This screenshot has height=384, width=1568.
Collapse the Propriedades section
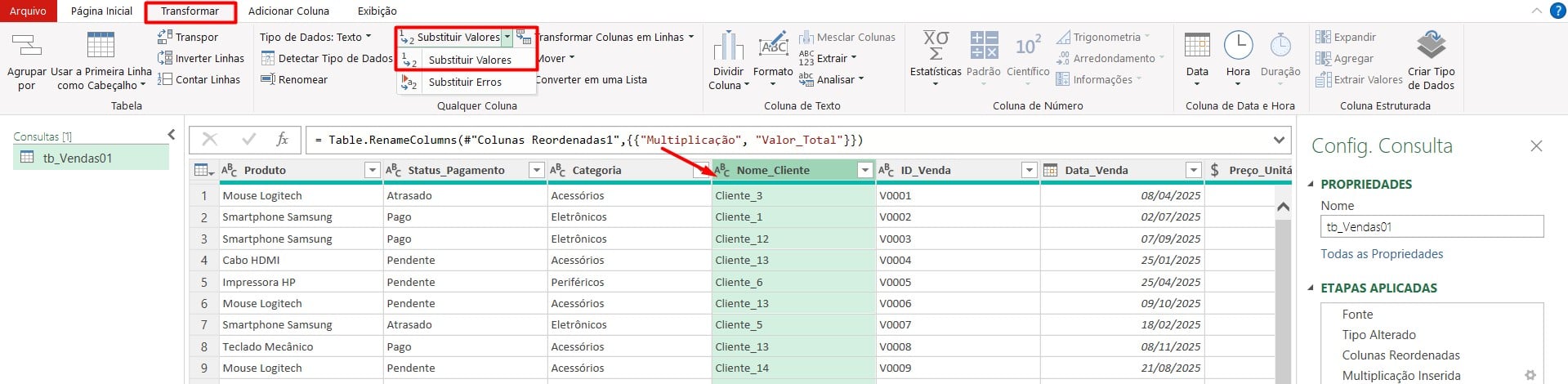pos(1311,185)
